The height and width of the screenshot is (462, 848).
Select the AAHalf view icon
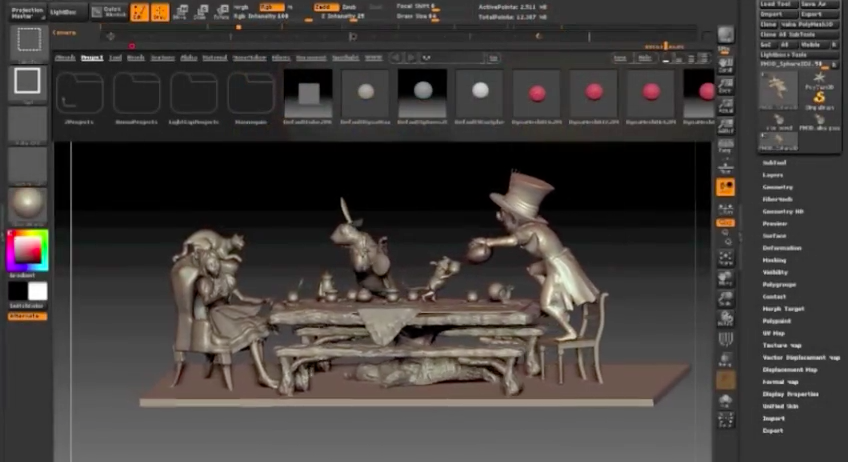click(x=725, y=126)
